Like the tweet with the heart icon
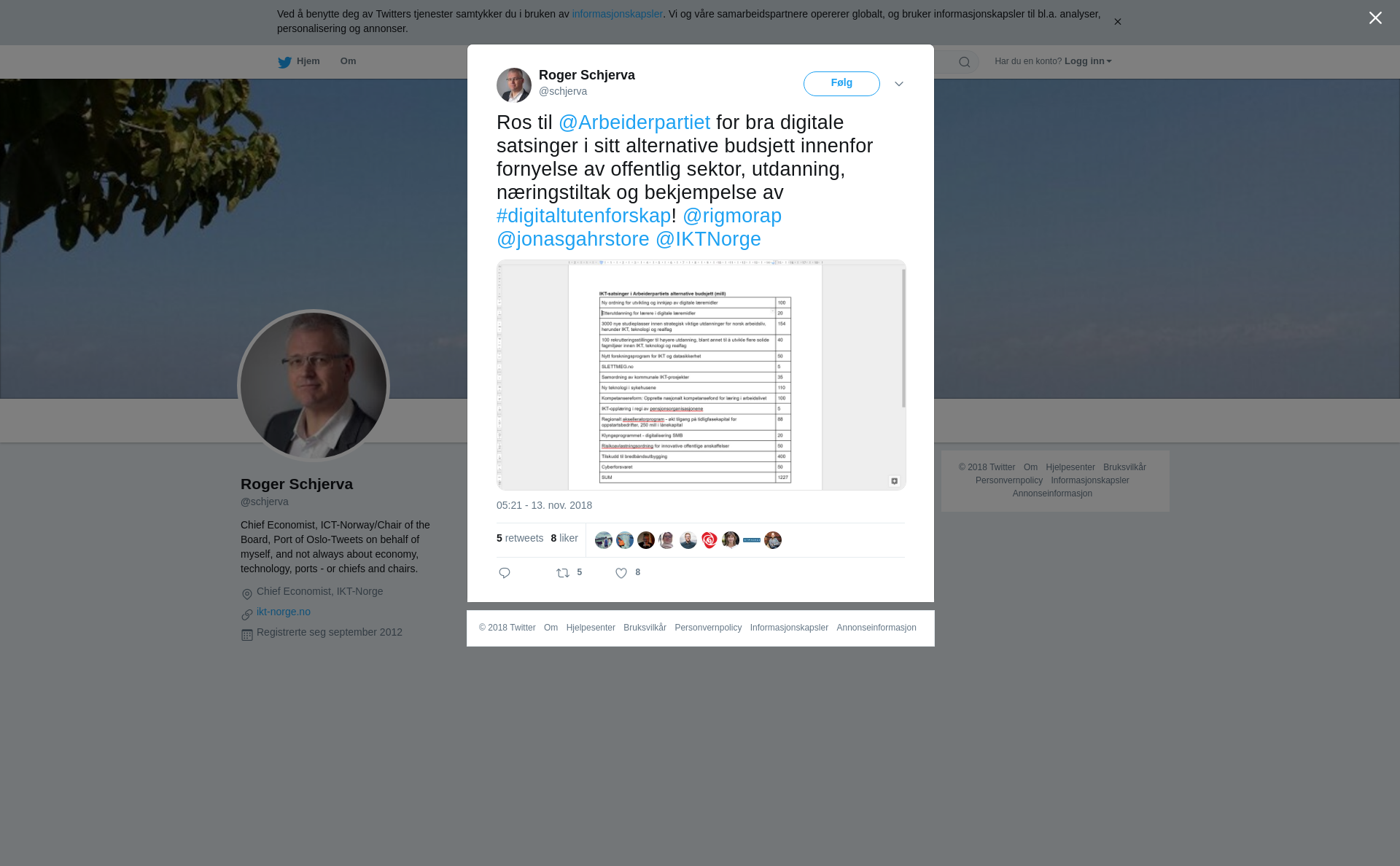Viewport: 1400px width, 866px height. (x=621, y=573)
